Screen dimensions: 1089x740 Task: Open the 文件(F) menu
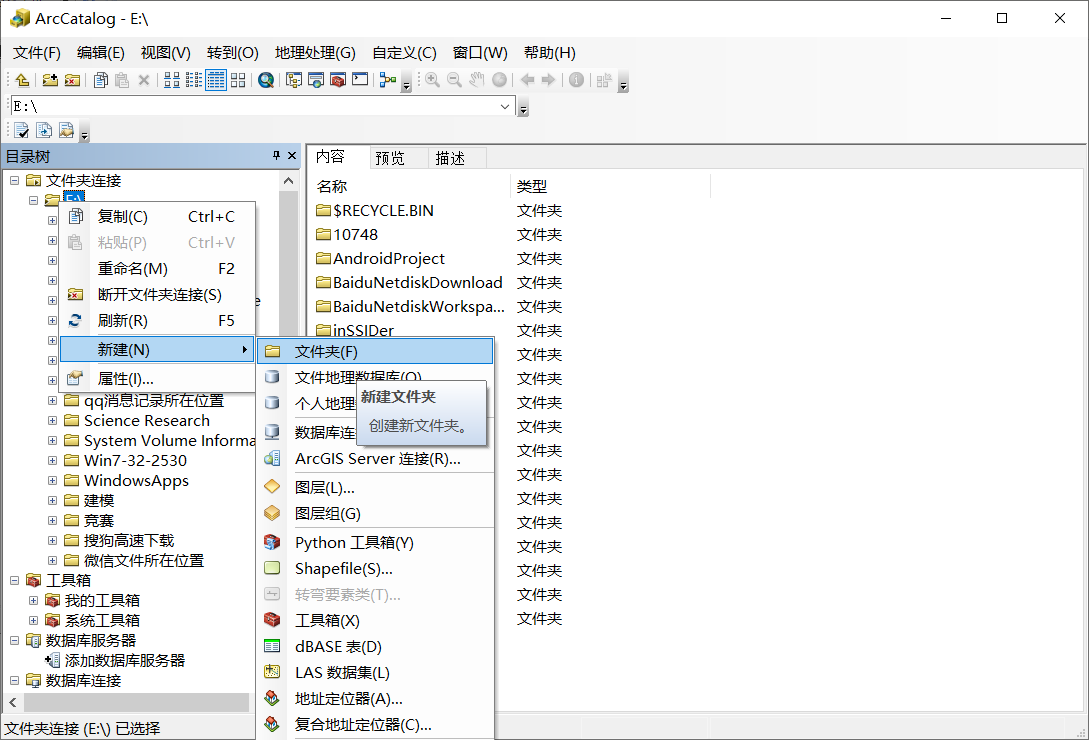(x=37, y=53)
